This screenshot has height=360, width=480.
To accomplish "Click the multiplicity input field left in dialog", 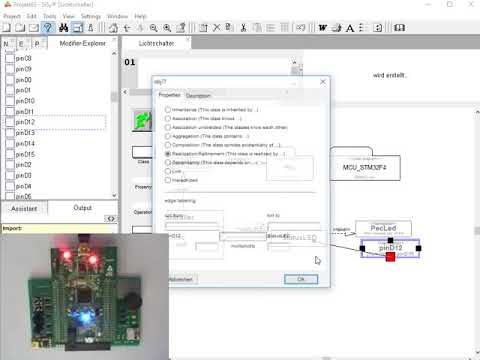I will [x=207, y=247].
